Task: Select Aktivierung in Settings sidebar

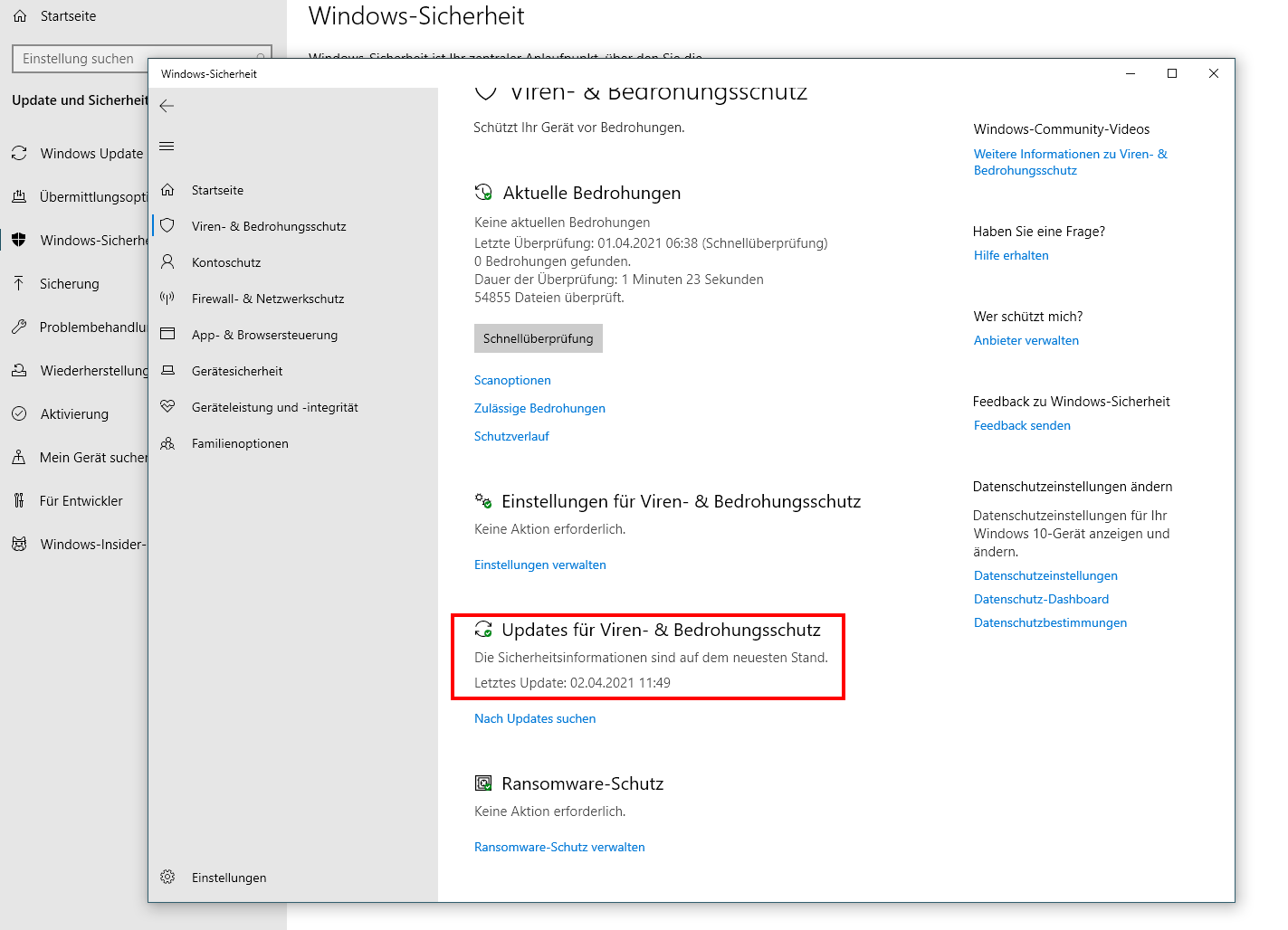Action: click(x=74, y=414)
